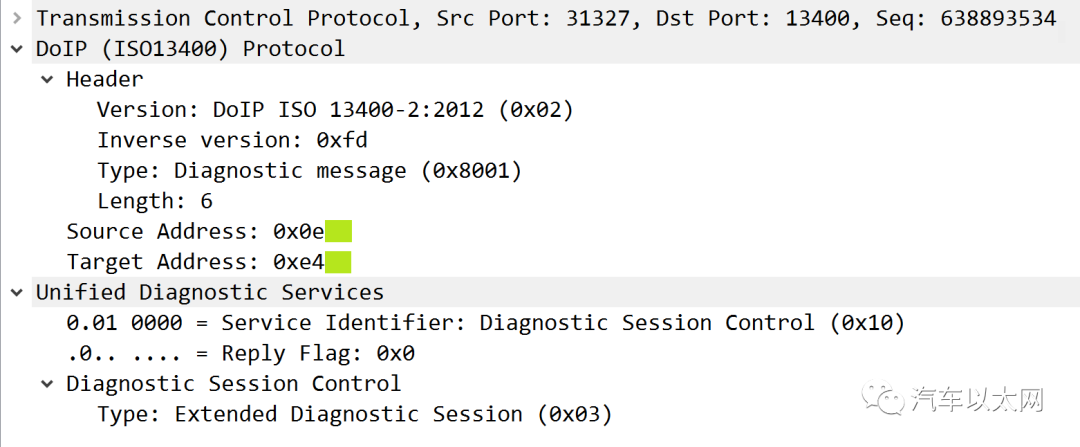Select the Reply Flag: 0x0 row
Screen dimensions: 1080x447
tap(240, 353)
